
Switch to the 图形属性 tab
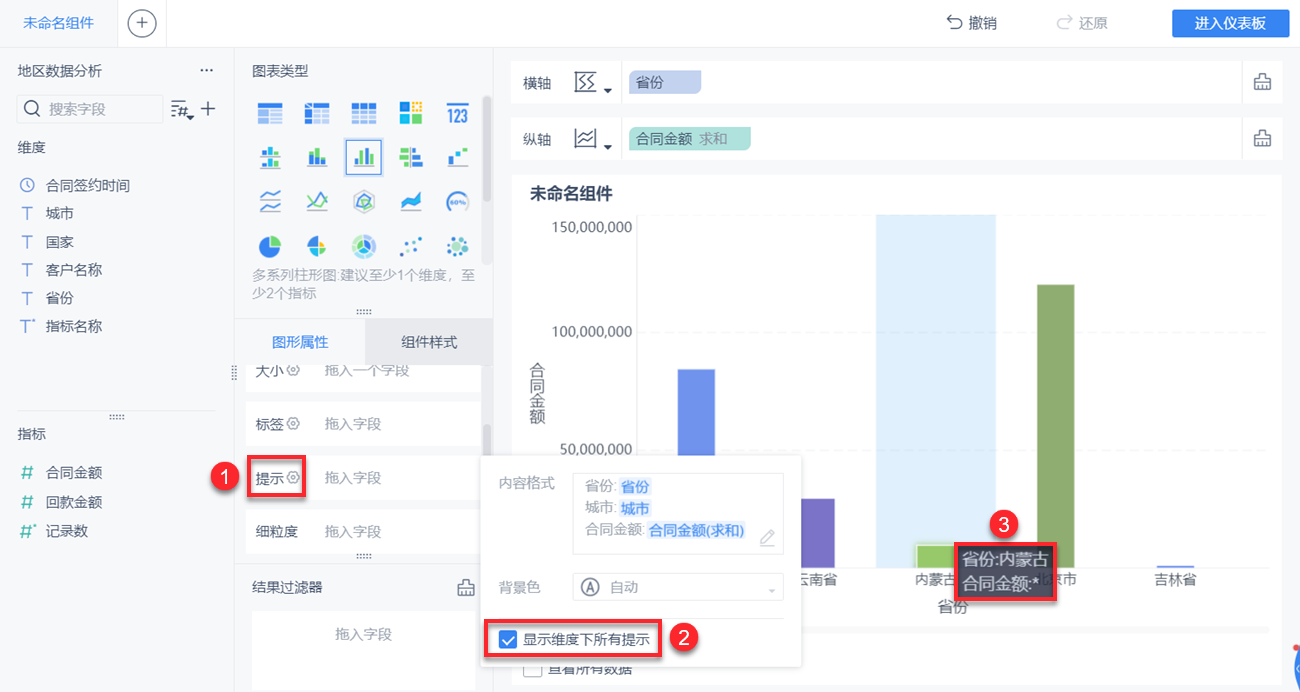(x=300, y=342)
